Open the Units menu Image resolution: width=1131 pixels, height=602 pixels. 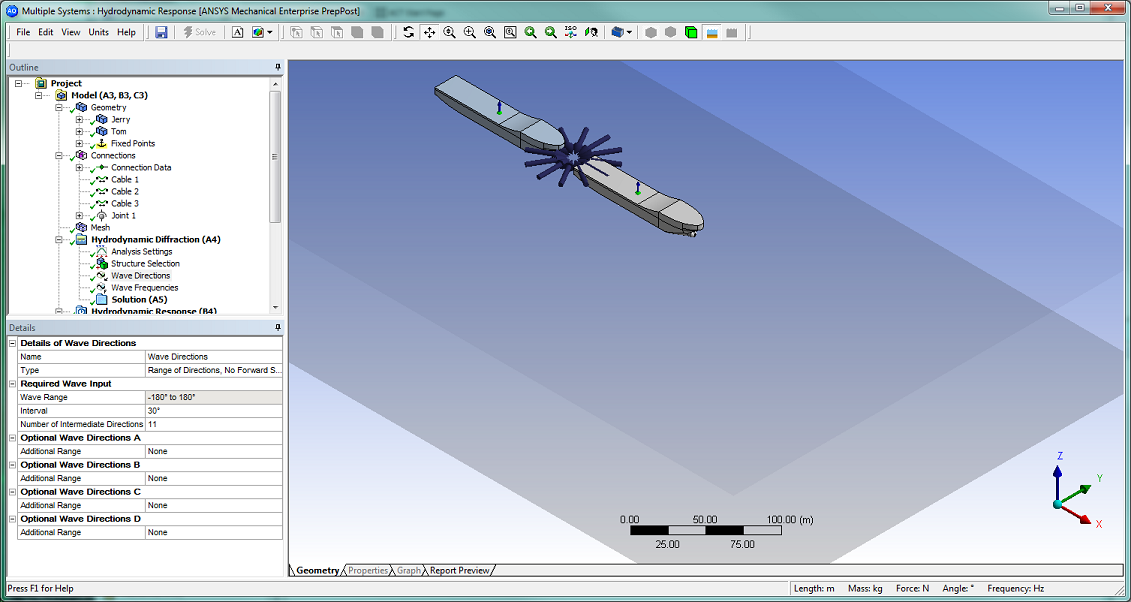point(97,32)
